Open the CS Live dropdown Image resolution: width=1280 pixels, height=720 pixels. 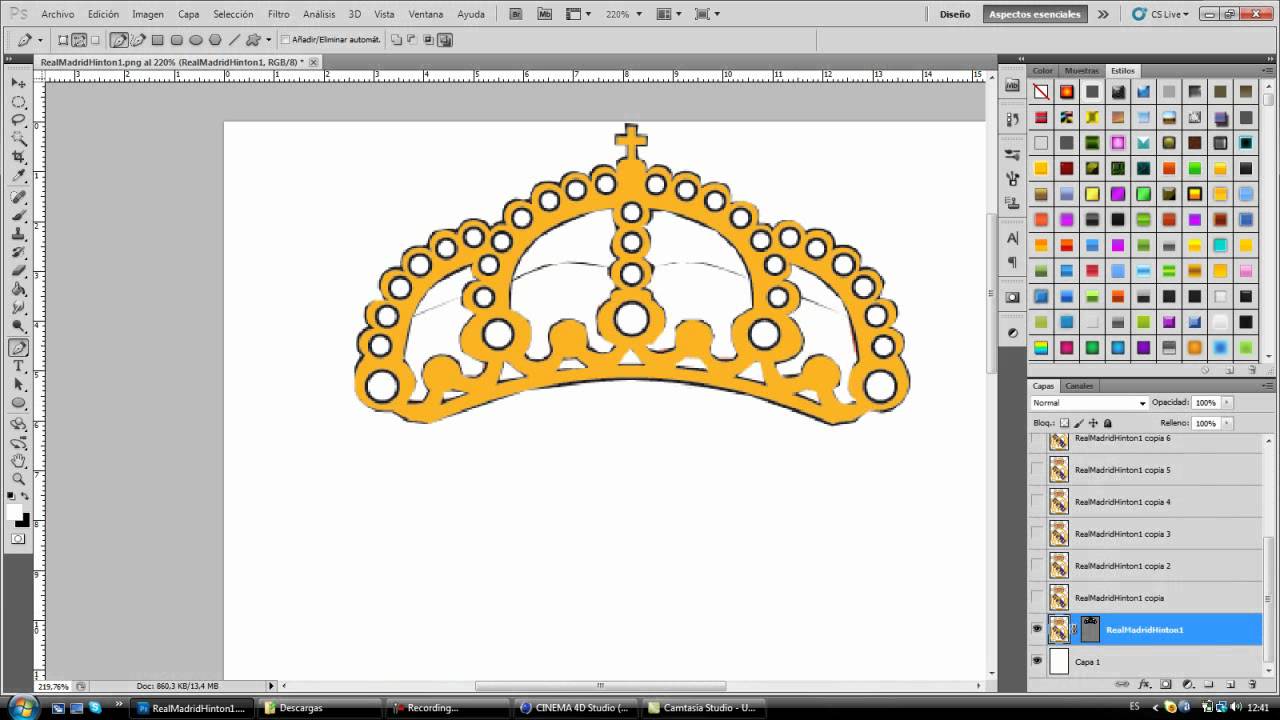point(1161,14)
